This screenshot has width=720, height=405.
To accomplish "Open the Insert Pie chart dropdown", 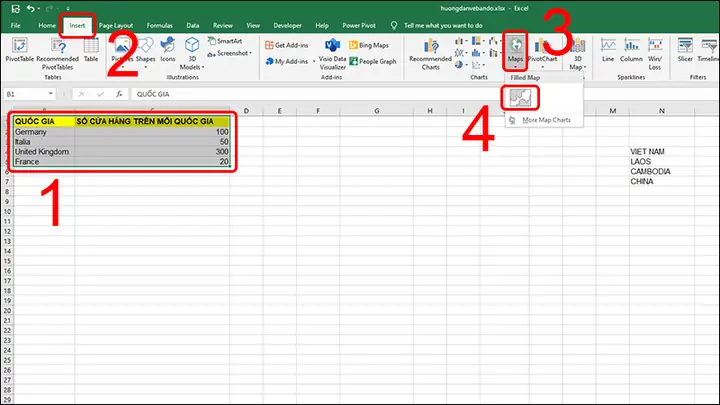I will tap(461, 65).
